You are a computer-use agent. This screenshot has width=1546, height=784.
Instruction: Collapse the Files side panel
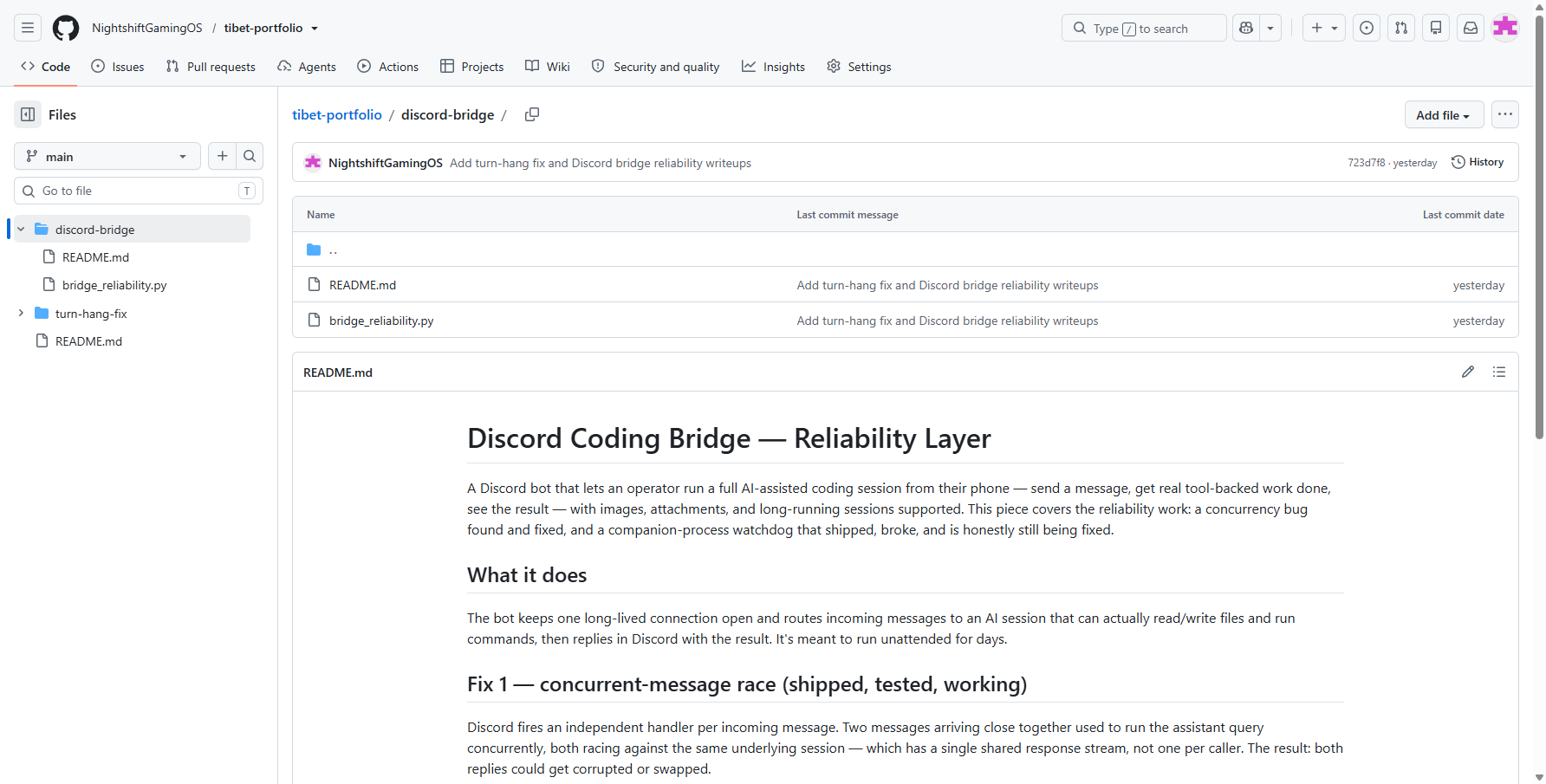28,114
